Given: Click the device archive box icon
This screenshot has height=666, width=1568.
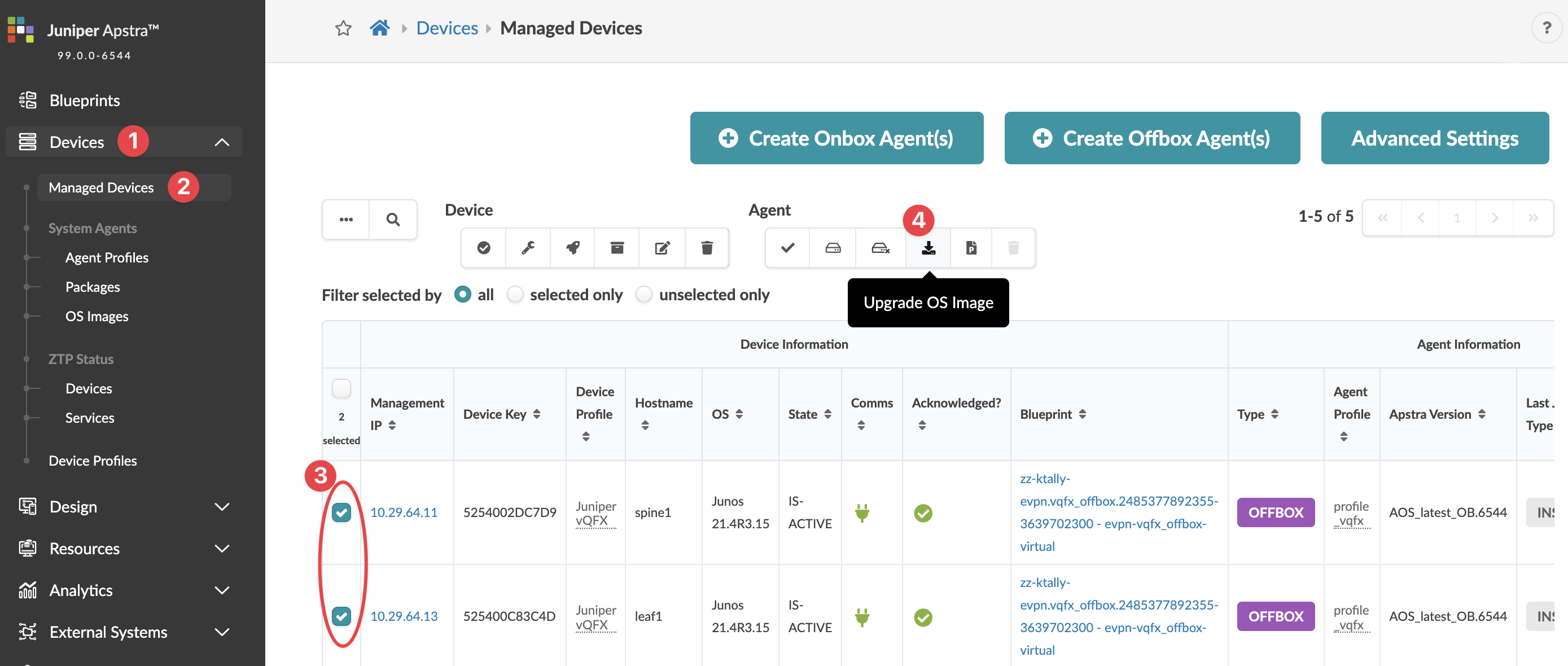Looking at the screenshot, I should (616, 248).
